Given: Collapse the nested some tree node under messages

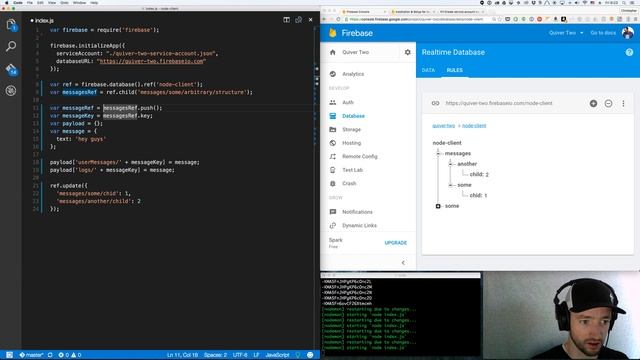Looking at the screenshot, I should pos(451,185).
